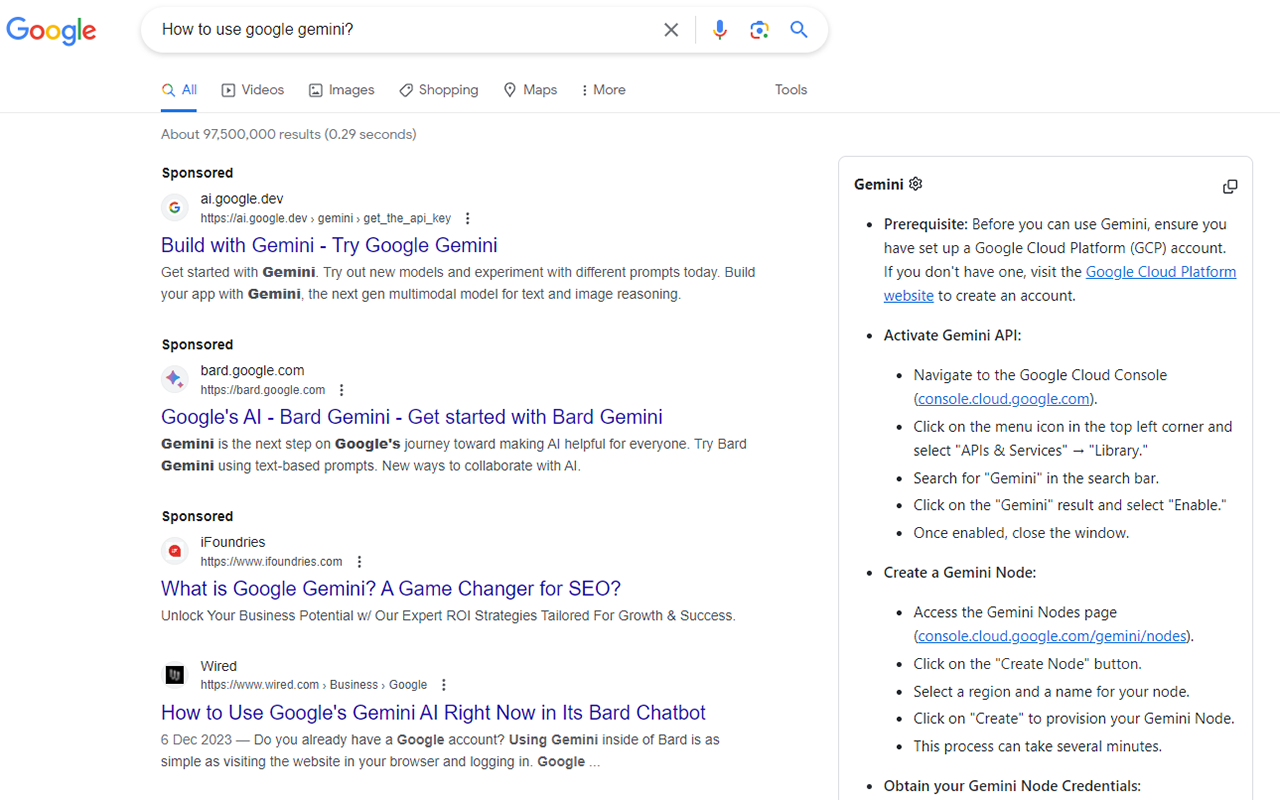
Task: Clear the search query with the X icon
Action: tap(671, 29)
